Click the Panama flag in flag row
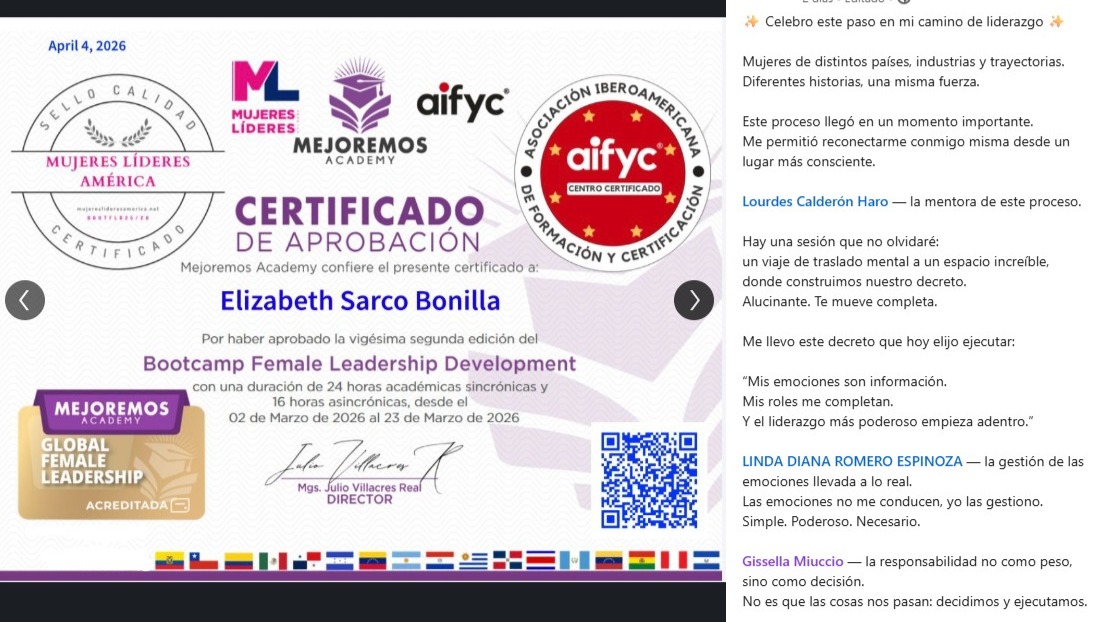This screenshot has height=622, width=1106. (x=307, y=561)
